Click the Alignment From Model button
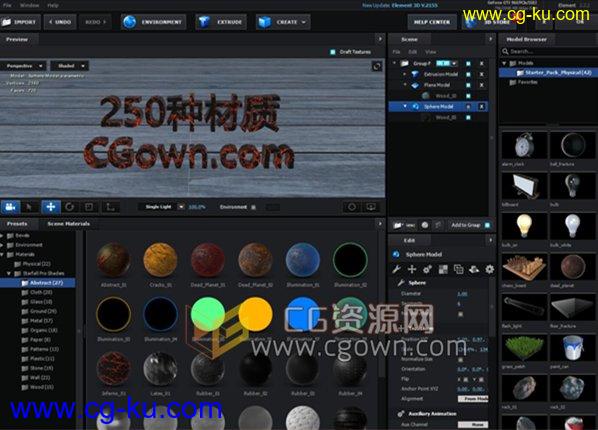 [473, 399]
